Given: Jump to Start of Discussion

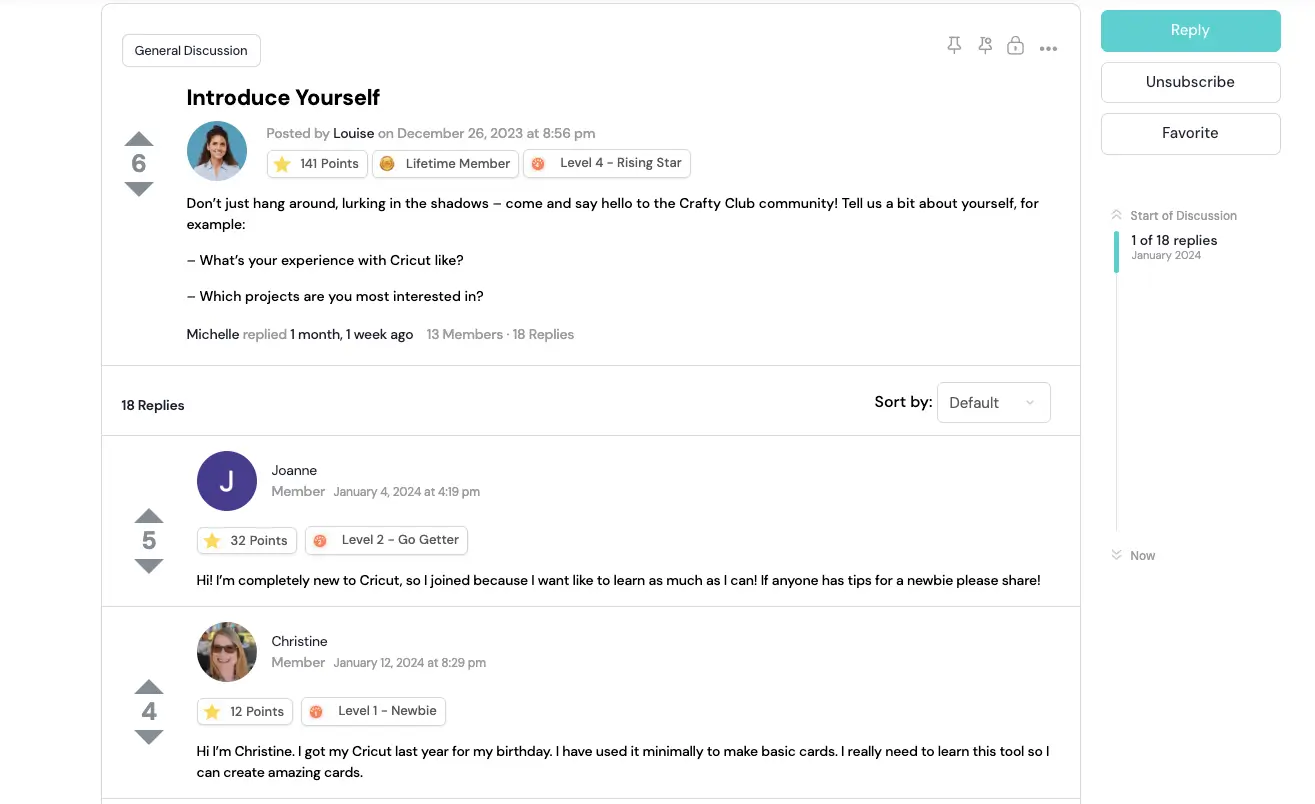Looking at the screenshot, I should click(x=1182, y=215).
